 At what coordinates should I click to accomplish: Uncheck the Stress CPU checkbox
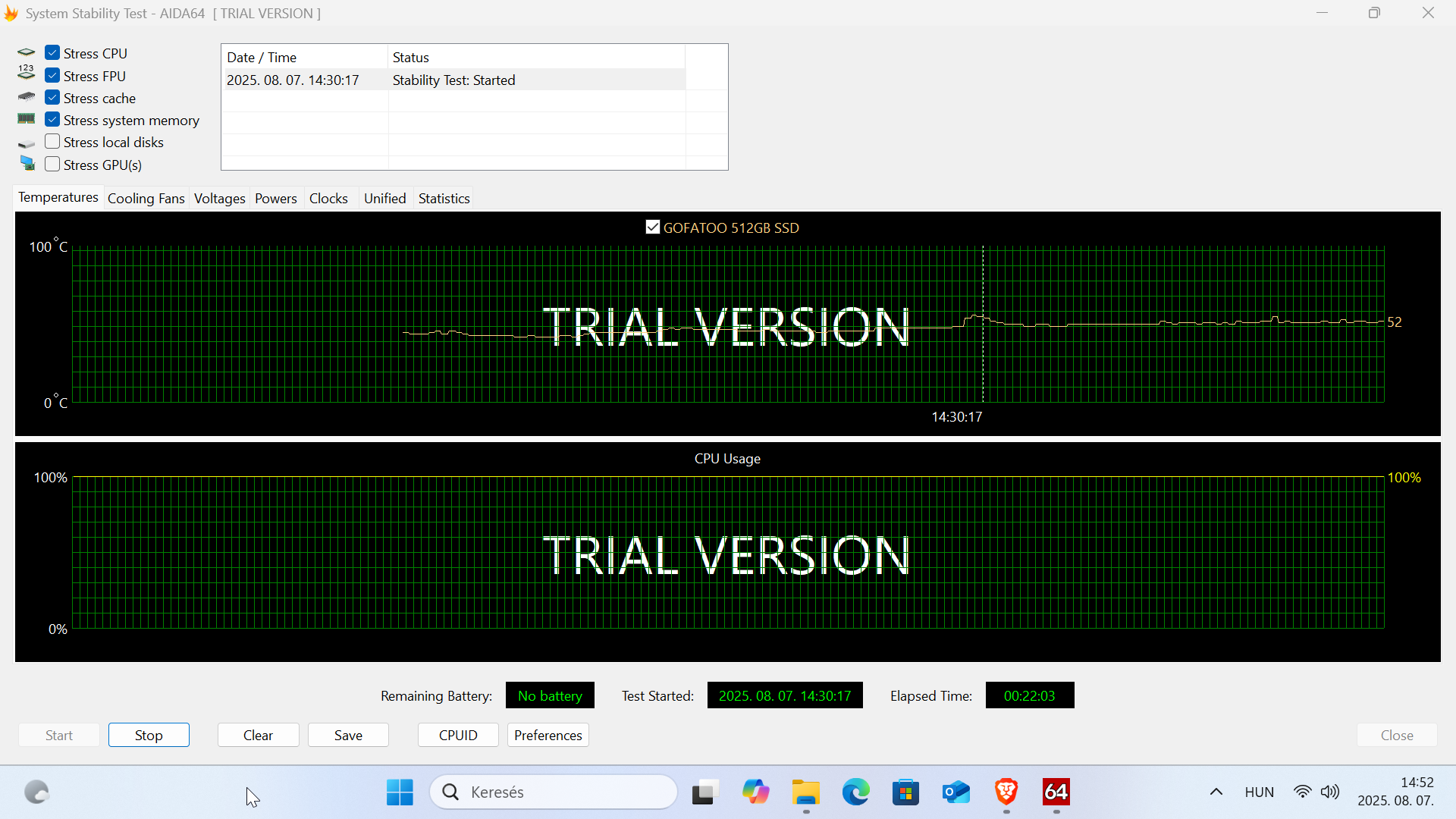click(x=52, y=53)
